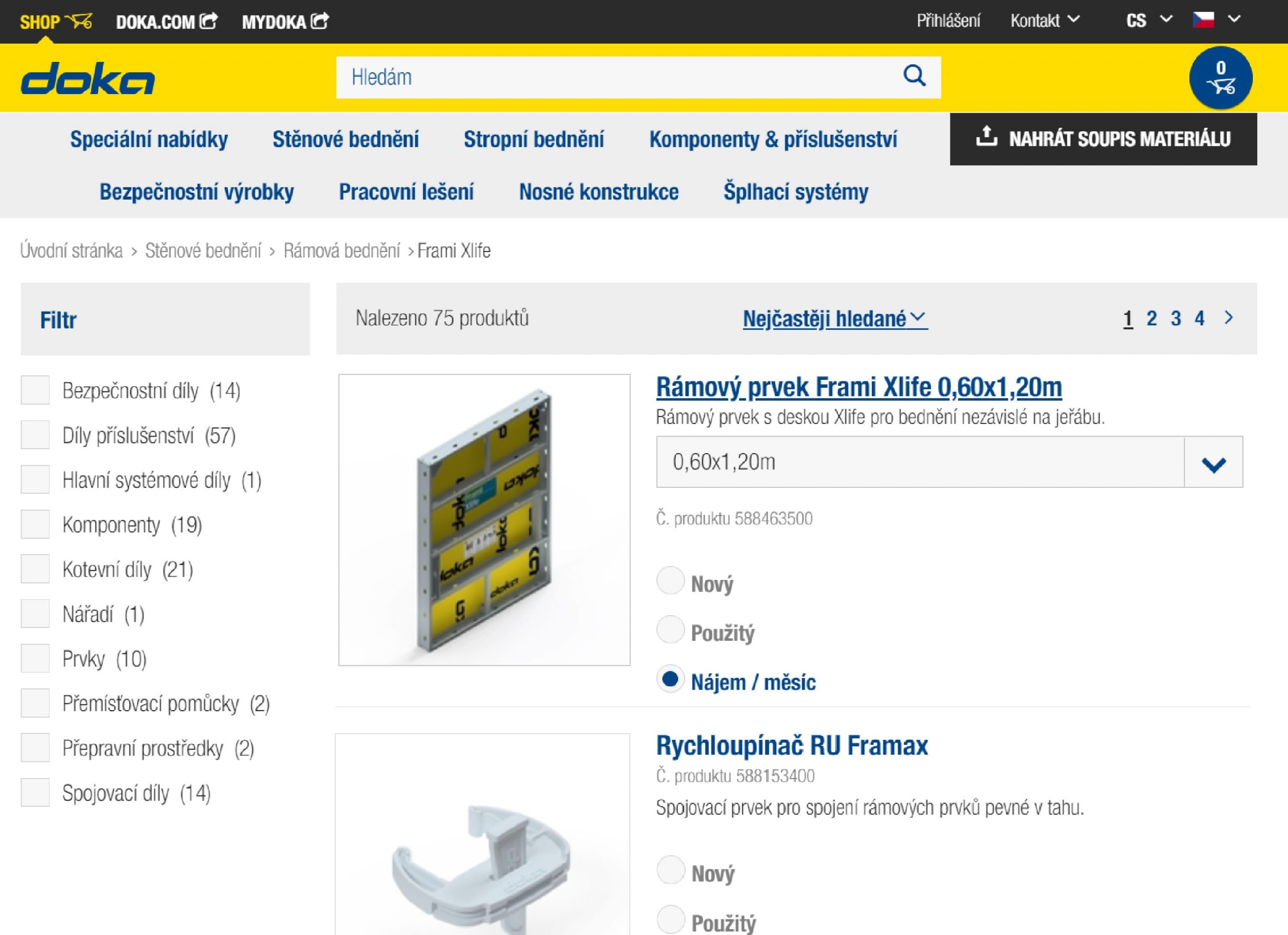
Task: Expand the Kontakt dropdown
Action: tap(1044, 21)
